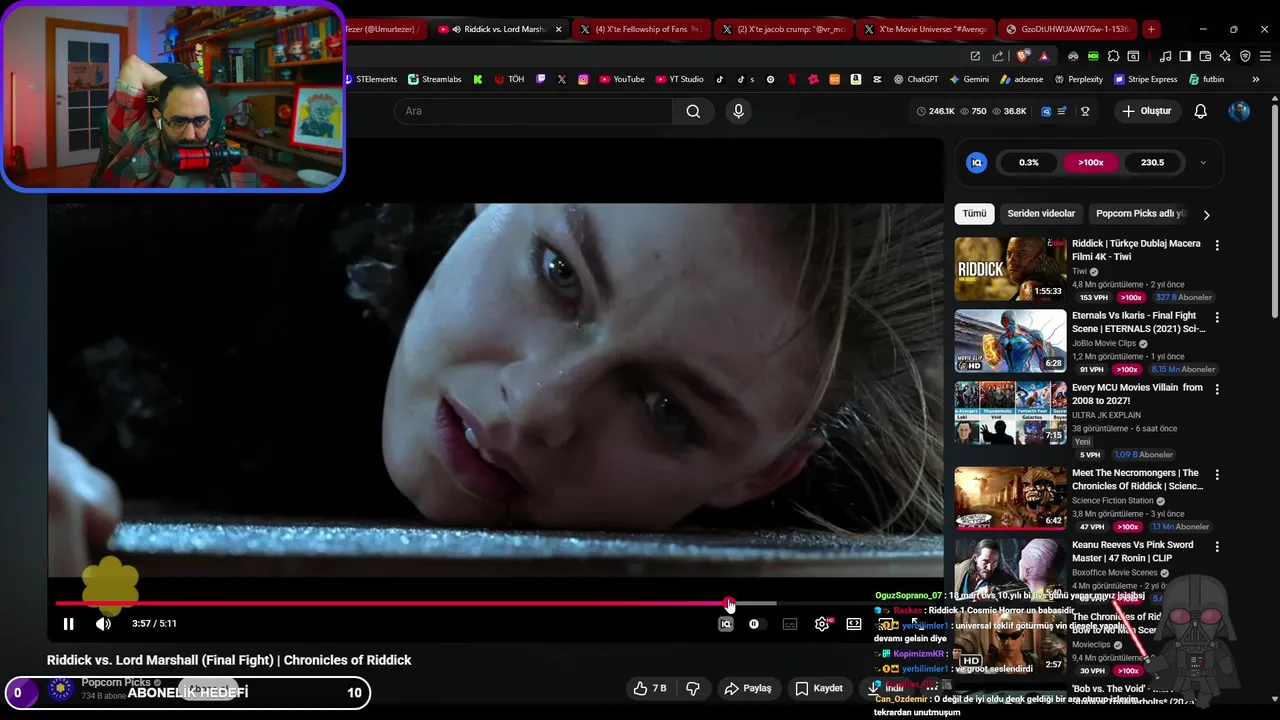This screenshot has height=720, width=1280.
Task: Click trophy icon in YouTube header
Action: pyautogui.click(x=1085, y=111)
